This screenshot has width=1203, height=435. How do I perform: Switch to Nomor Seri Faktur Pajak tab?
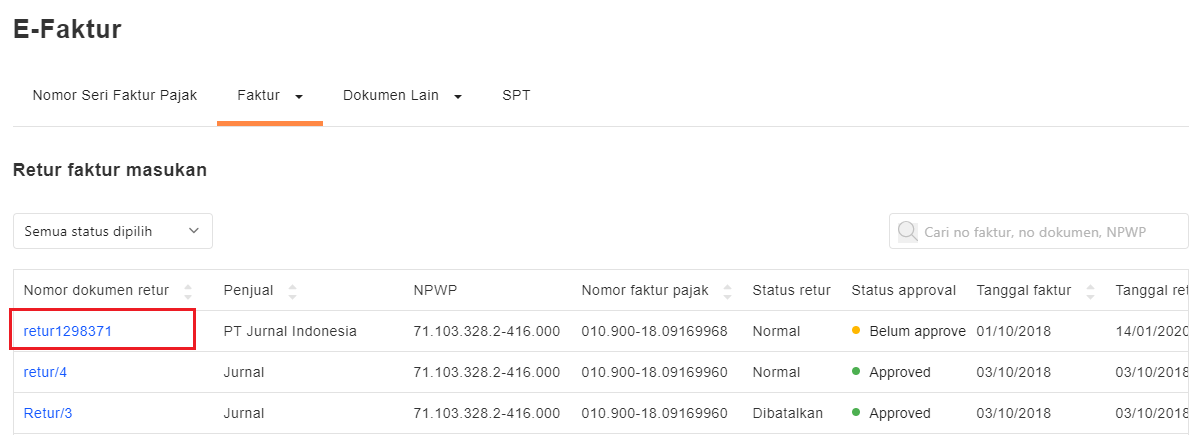coord(114,96)
